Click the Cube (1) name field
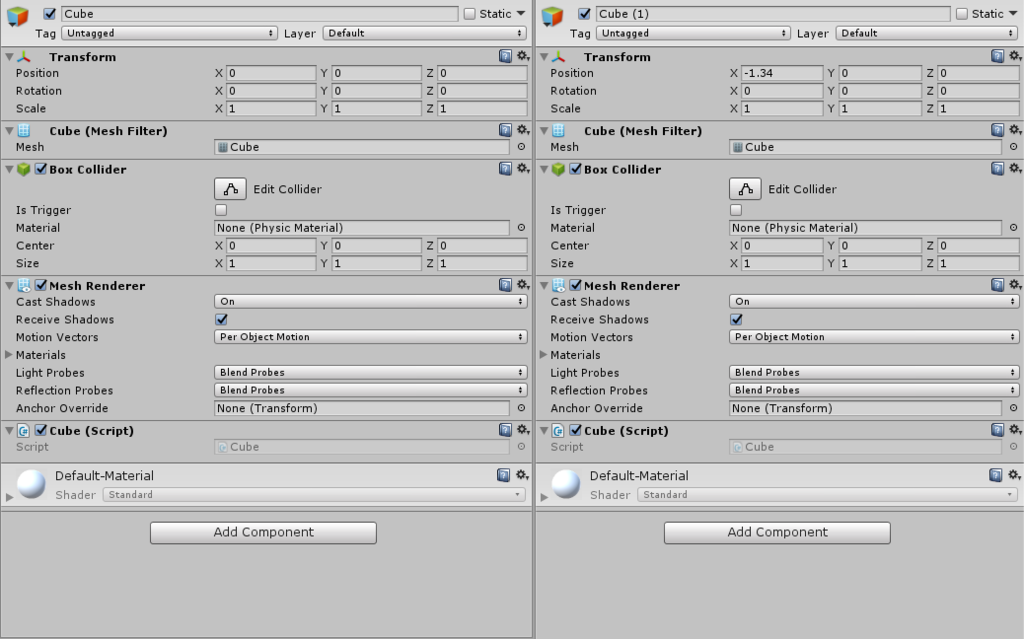1024x639 pixels. 773,14
